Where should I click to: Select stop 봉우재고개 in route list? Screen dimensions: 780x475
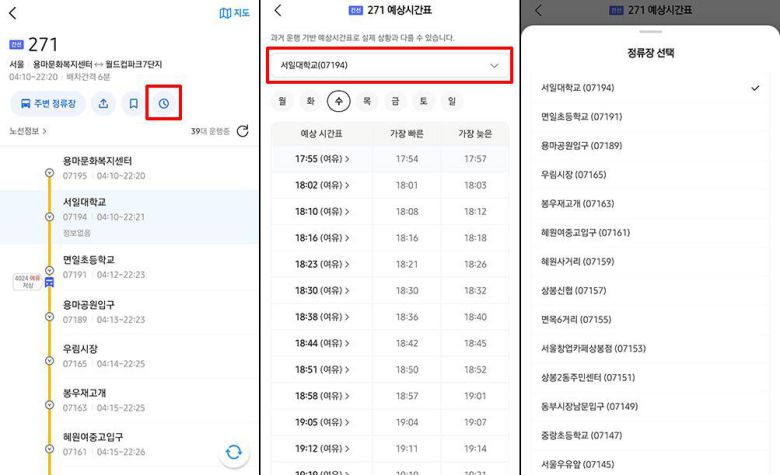point(129,400)
